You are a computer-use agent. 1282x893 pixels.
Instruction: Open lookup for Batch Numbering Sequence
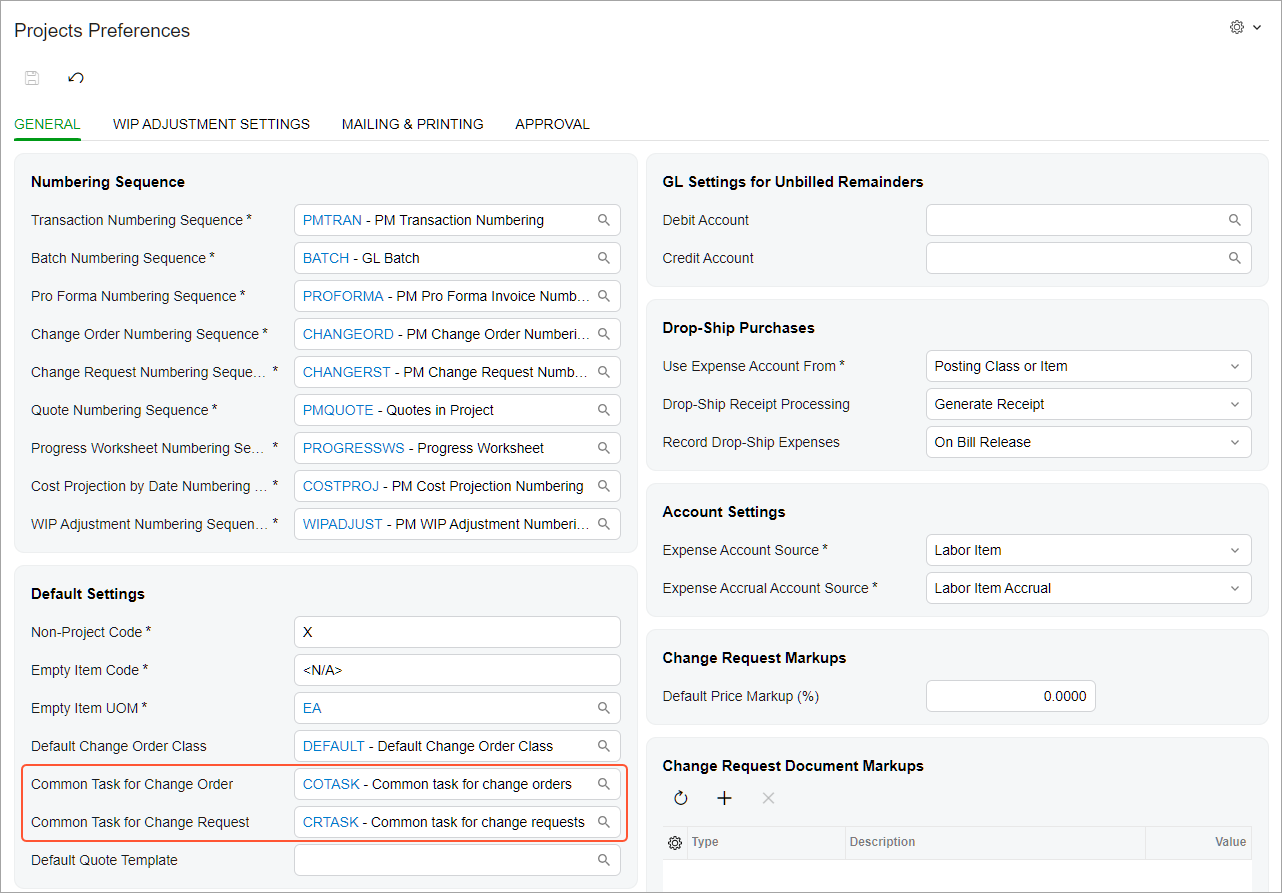coord(604,258)
